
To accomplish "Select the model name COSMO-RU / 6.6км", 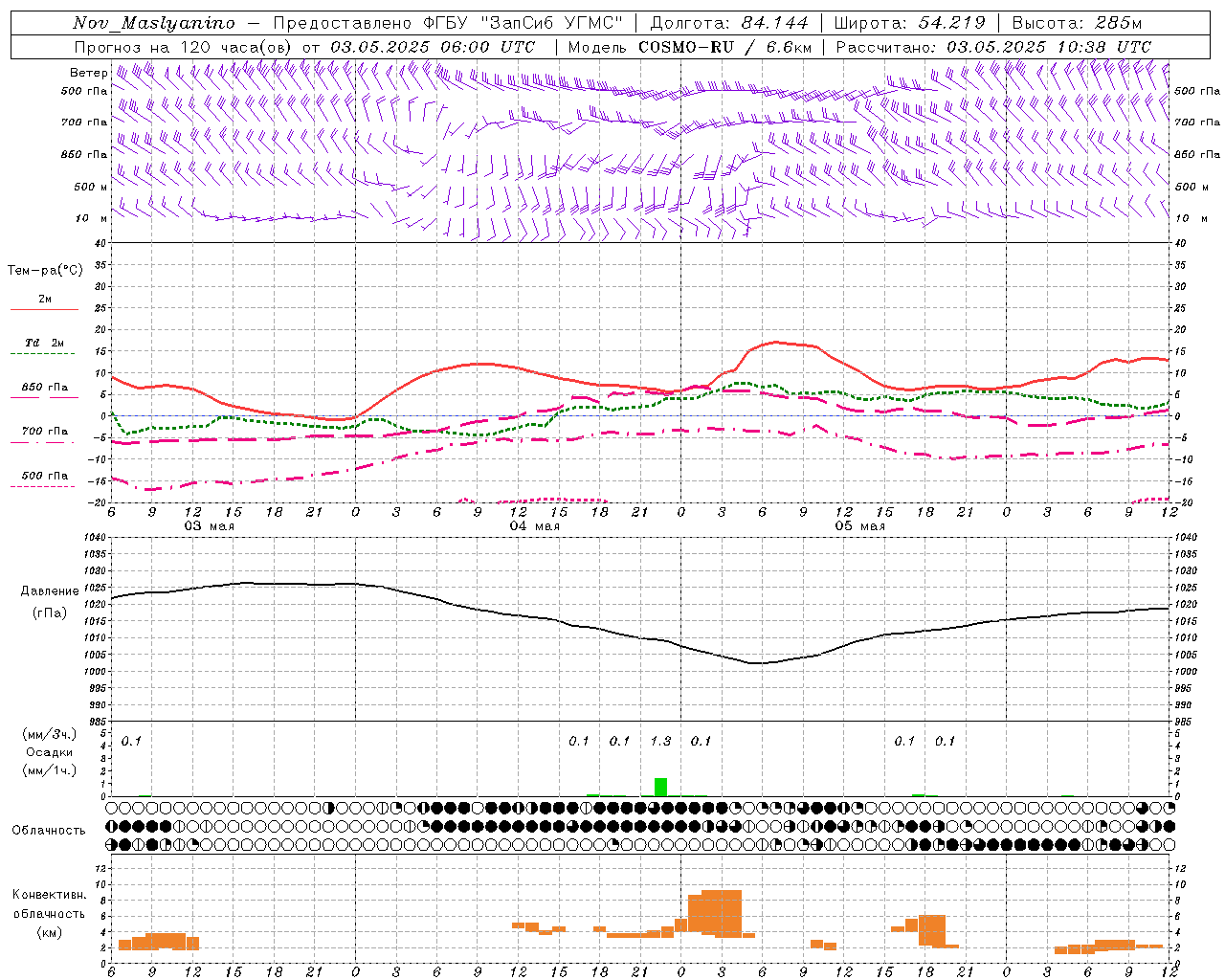I will [725, 47].
